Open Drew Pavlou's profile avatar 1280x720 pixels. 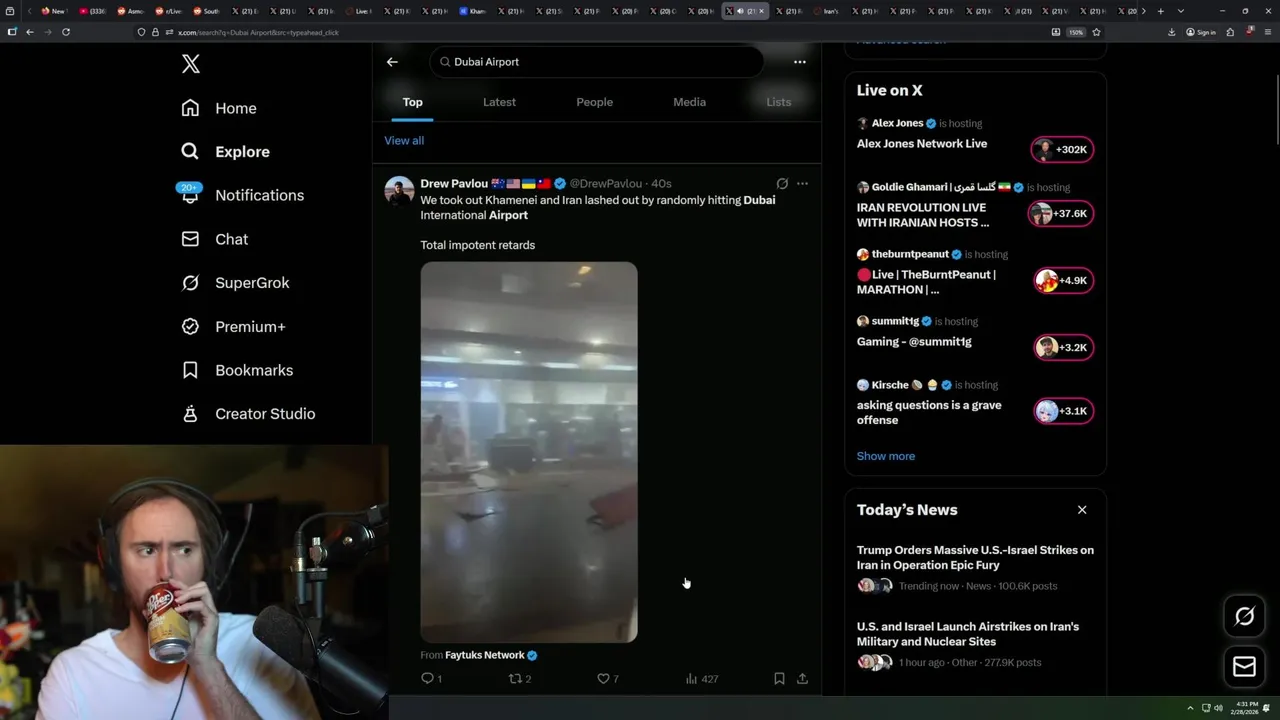pos(399,191)
